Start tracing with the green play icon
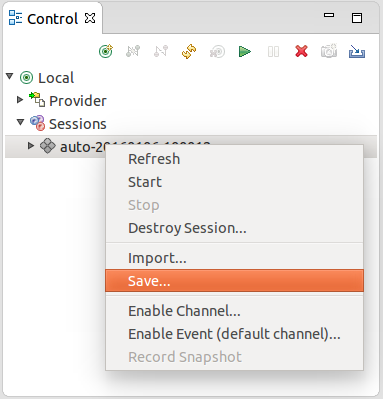This screenshot has height=399, width=383. point(245,52)
